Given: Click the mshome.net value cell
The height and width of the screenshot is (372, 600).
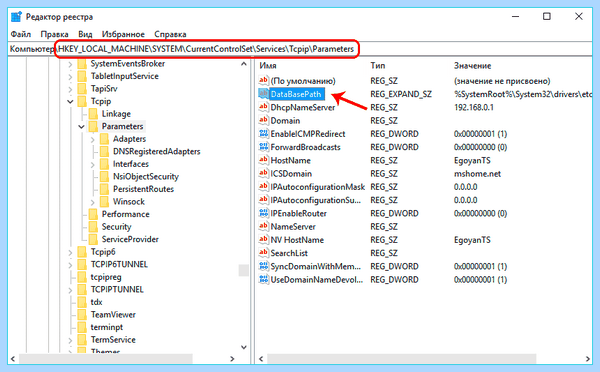Looking at the screenshot, I should [x=477, y=173].
